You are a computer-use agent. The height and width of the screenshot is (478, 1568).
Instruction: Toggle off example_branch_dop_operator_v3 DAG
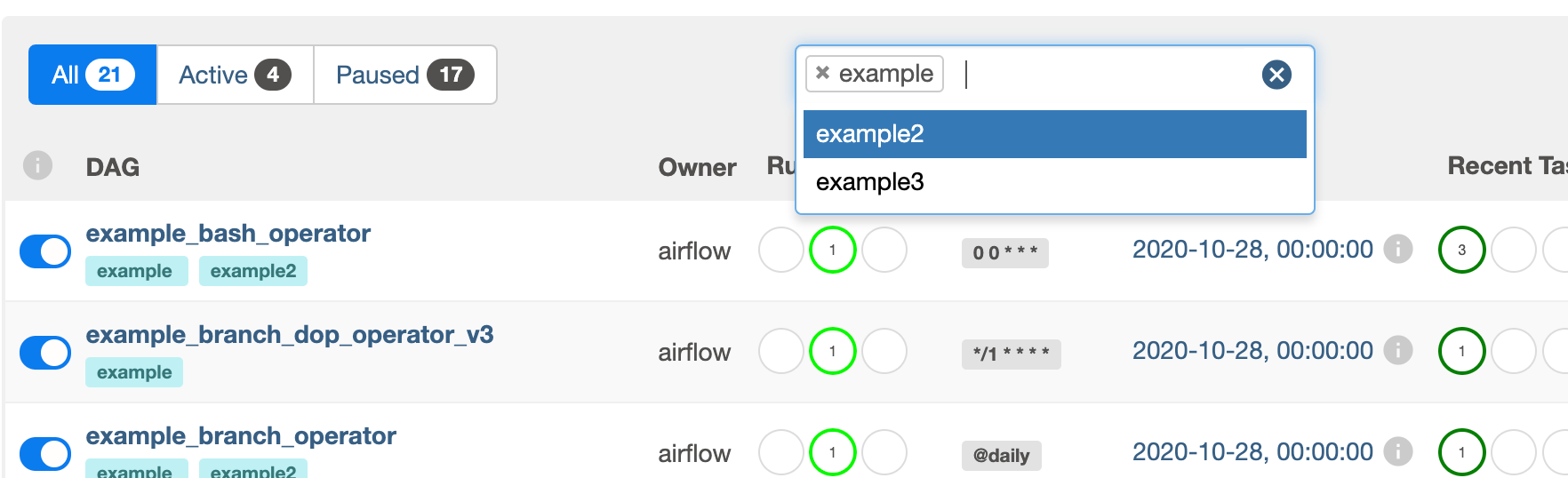coord(45,353)
